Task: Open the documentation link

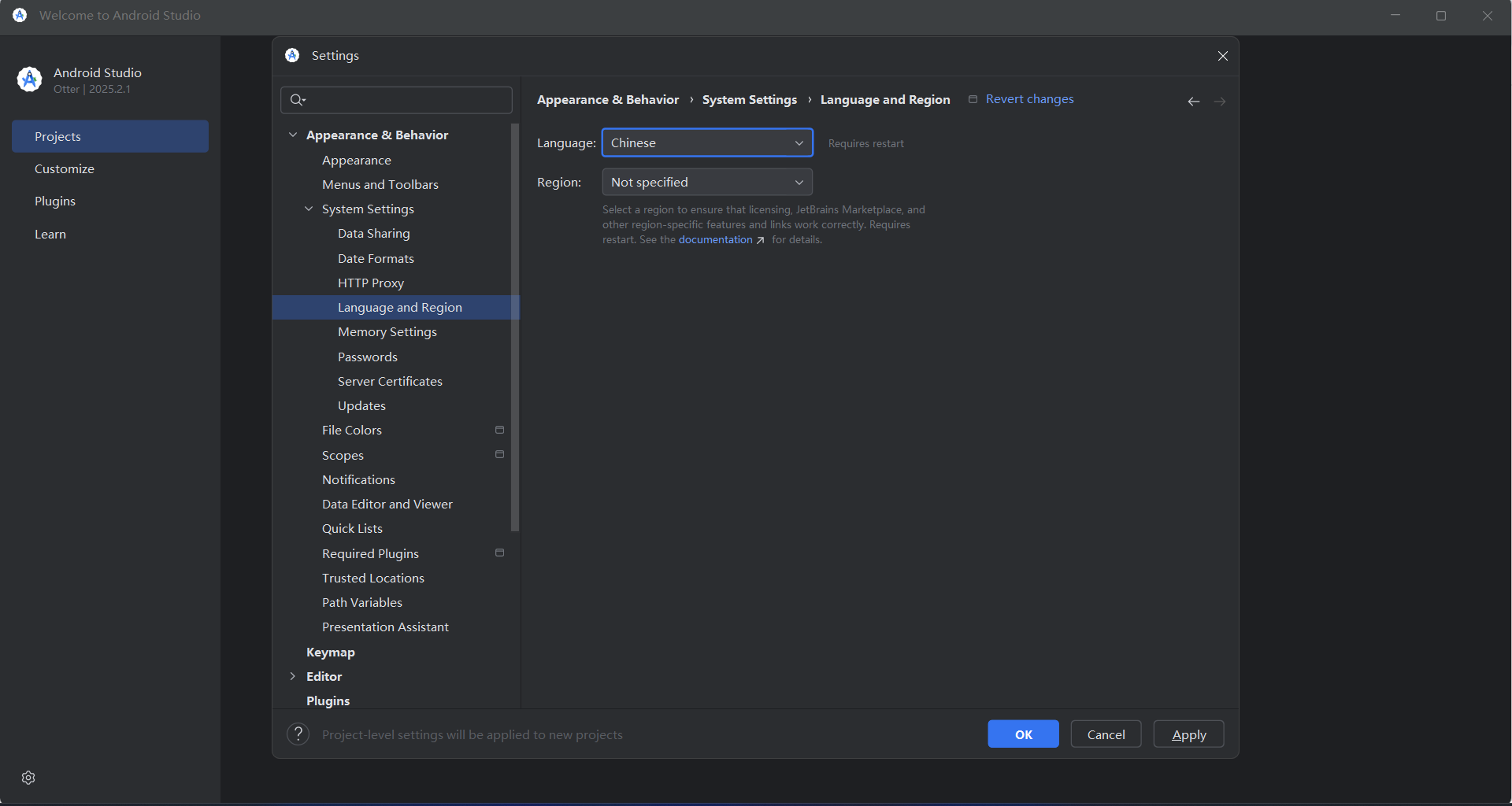Action: point(715,240)
